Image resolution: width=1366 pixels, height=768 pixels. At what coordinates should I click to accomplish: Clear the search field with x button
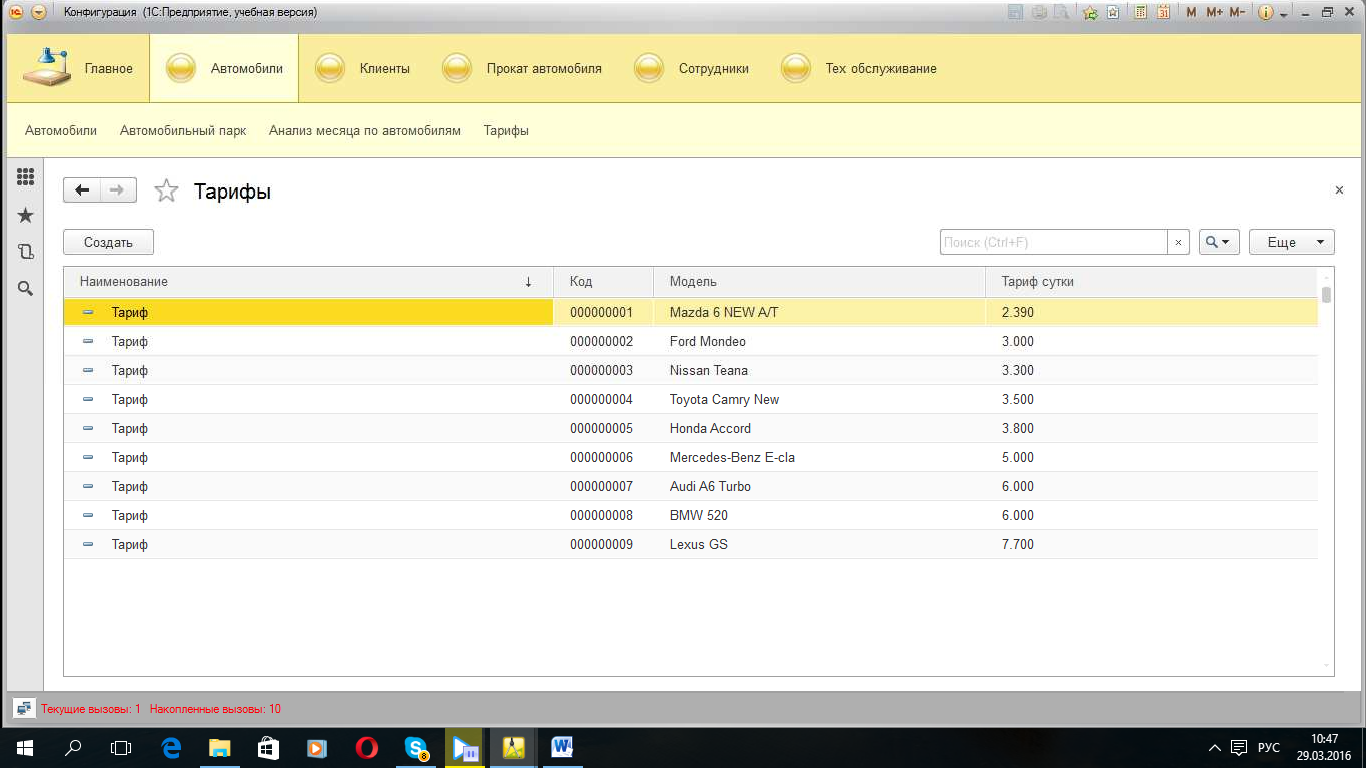1178,242
